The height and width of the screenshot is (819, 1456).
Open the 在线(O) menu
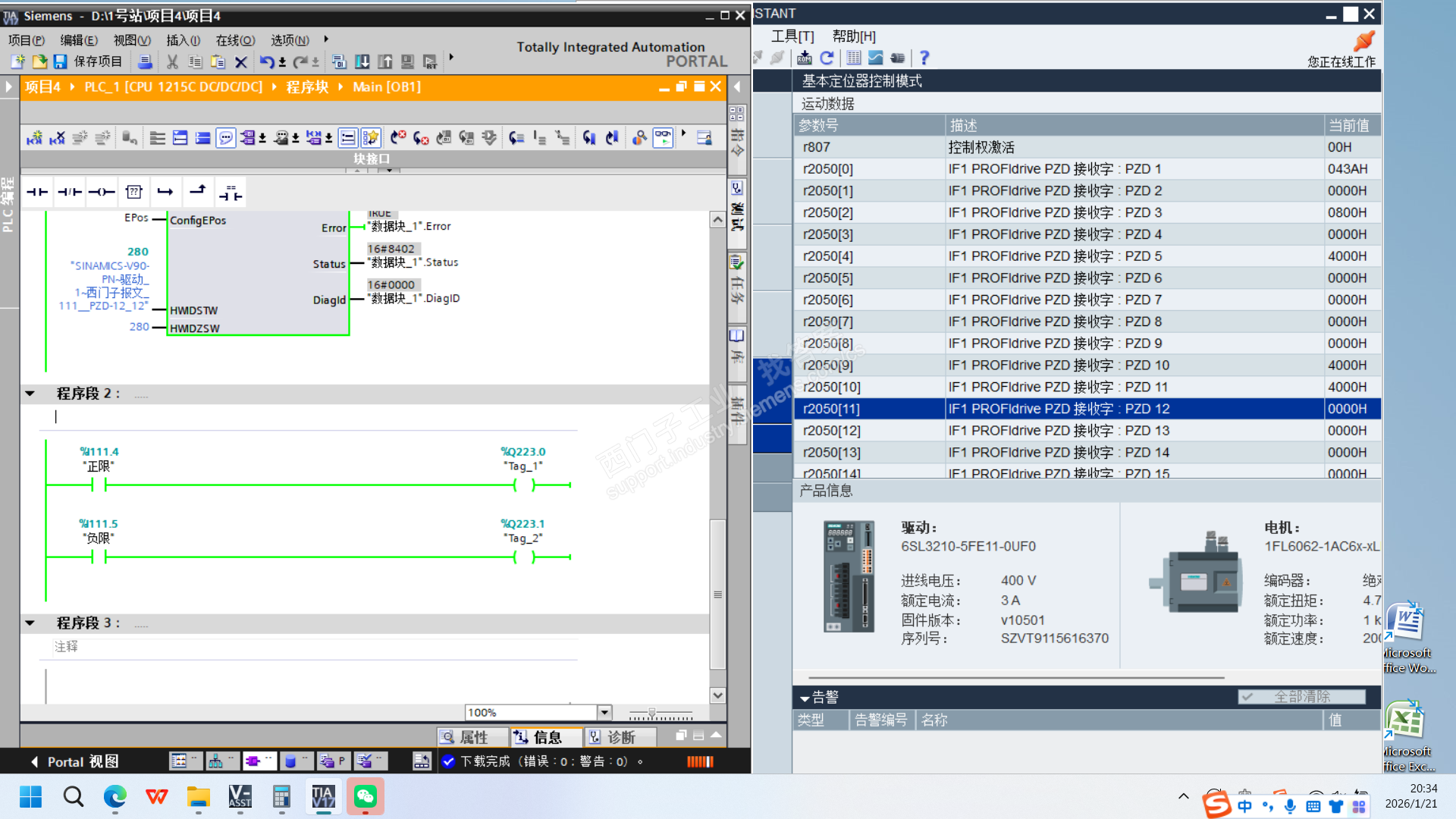[235, 40]
